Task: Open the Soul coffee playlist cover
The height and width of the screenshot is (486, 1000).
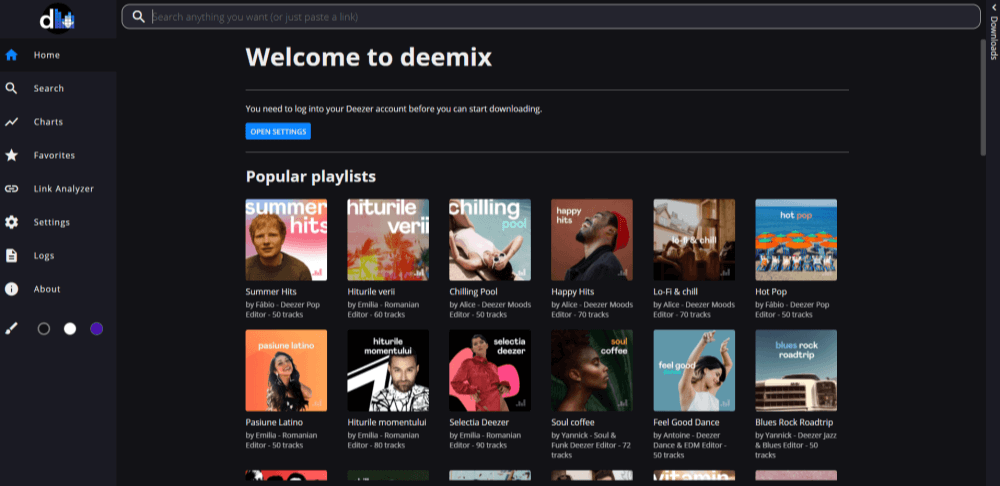Action: pyautogui.click(x=592, y=370)
